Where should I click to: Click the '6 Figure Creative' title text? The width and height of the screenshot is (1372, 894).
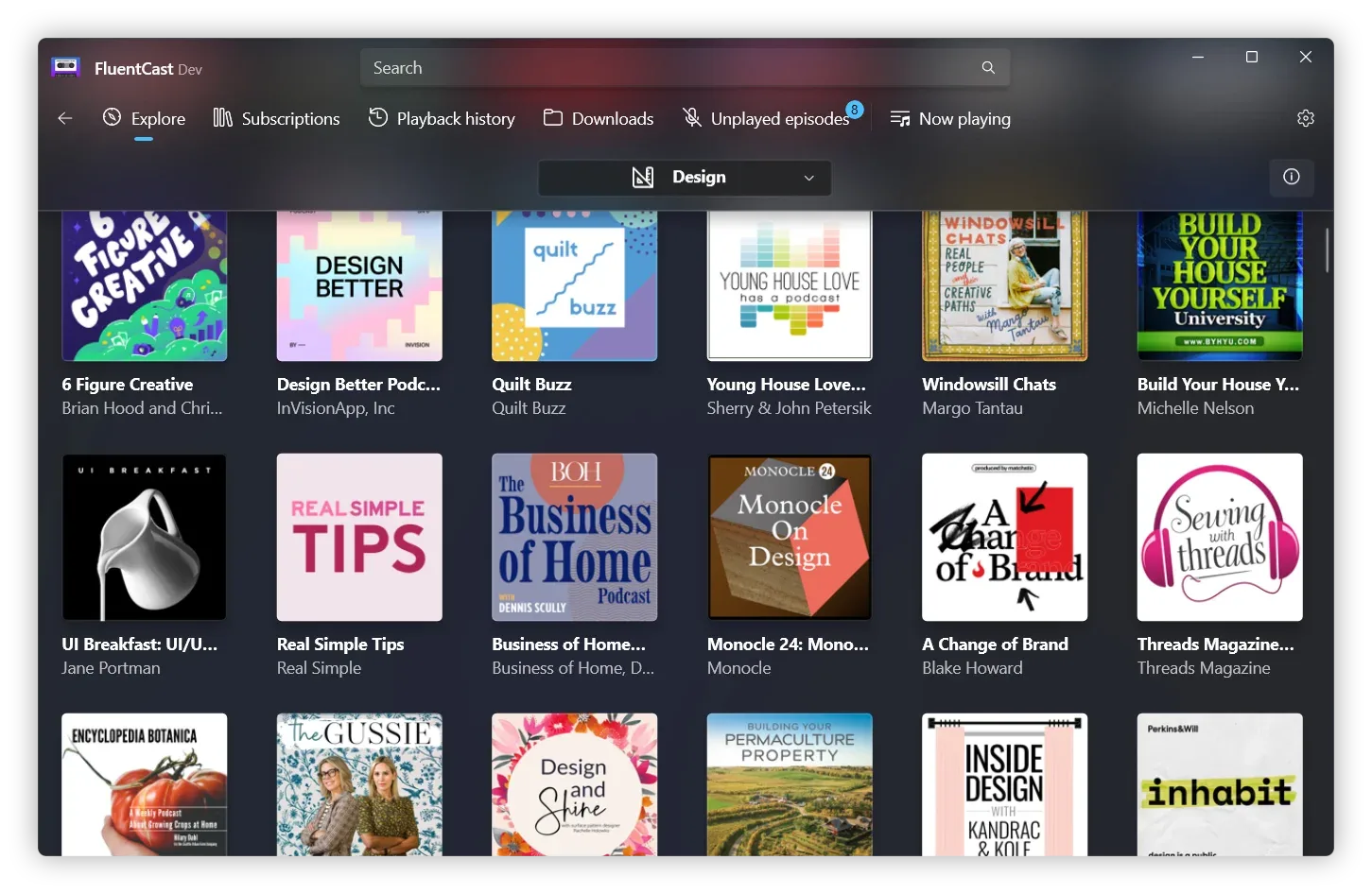(128, 385)
